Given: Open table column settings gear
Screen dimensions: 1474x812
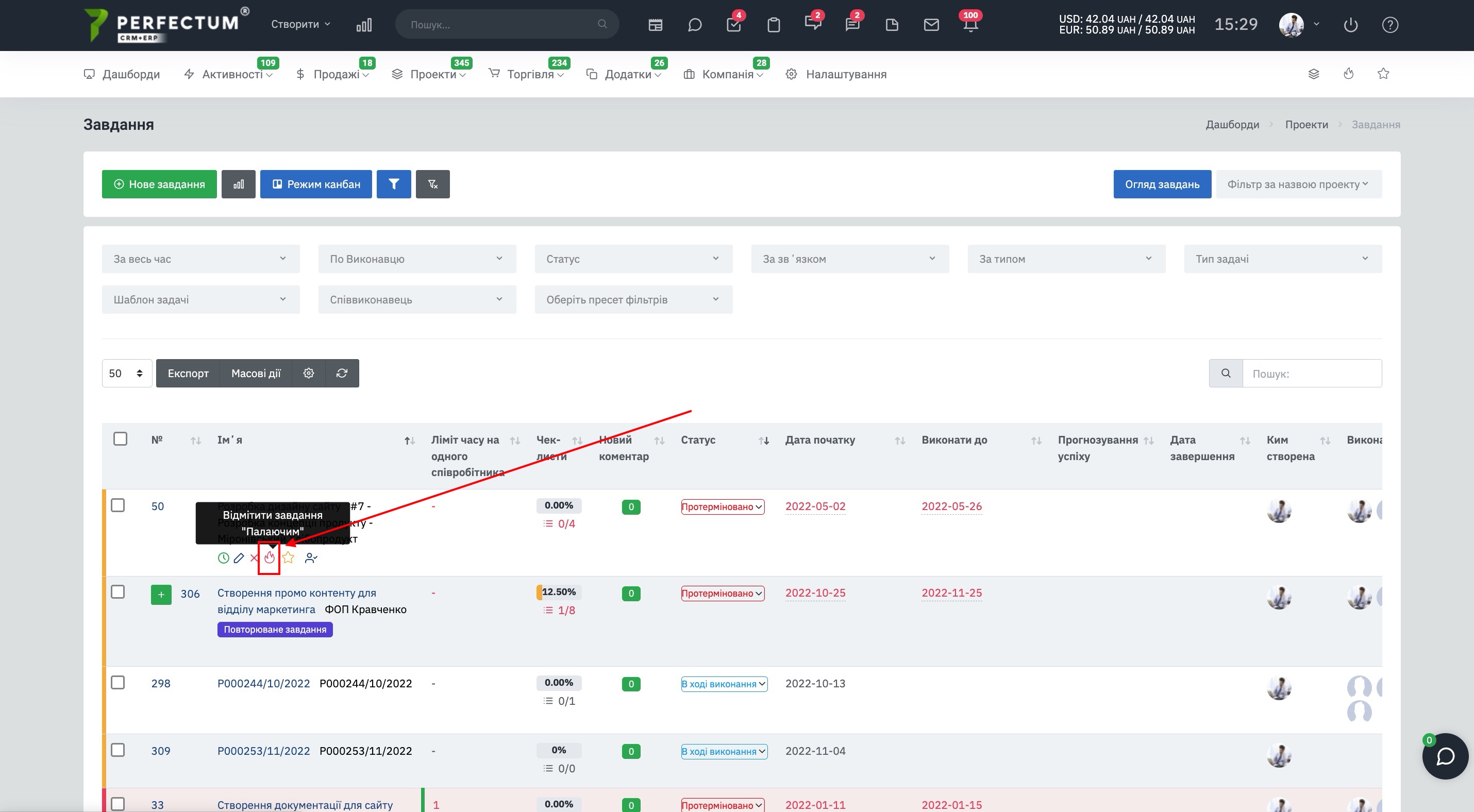Looking at the screenshot, I should click(308, 374).
